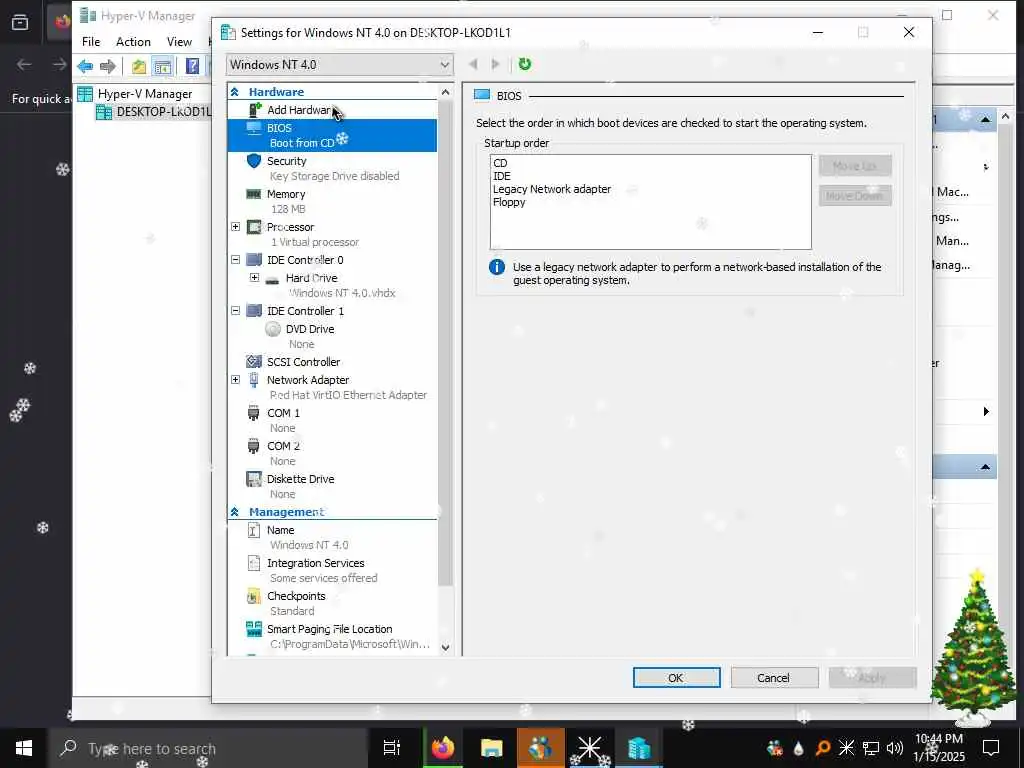Viewport: 1024px width, 768px height.
Task: Click the Cancel button
Action: (x=774, y=678)
